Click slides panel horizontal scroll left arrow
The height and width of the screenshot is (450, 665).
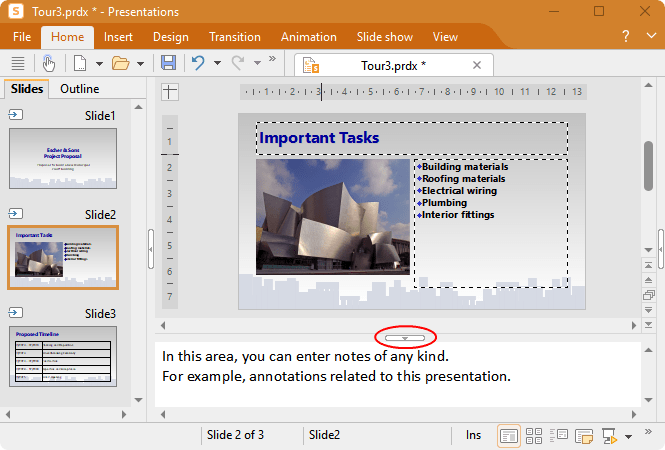[x=8, y=414]
